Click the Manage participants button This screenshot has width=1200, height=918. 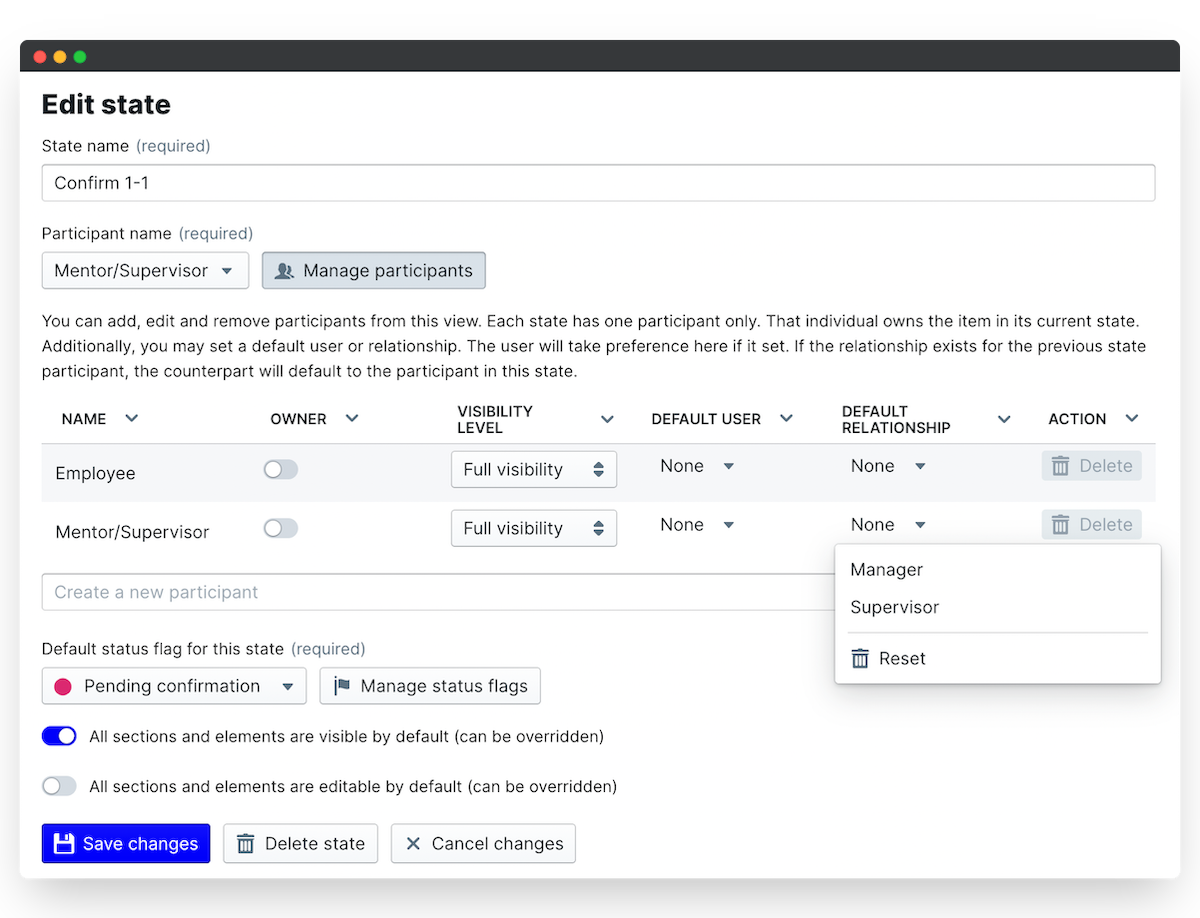click(374, 271)
